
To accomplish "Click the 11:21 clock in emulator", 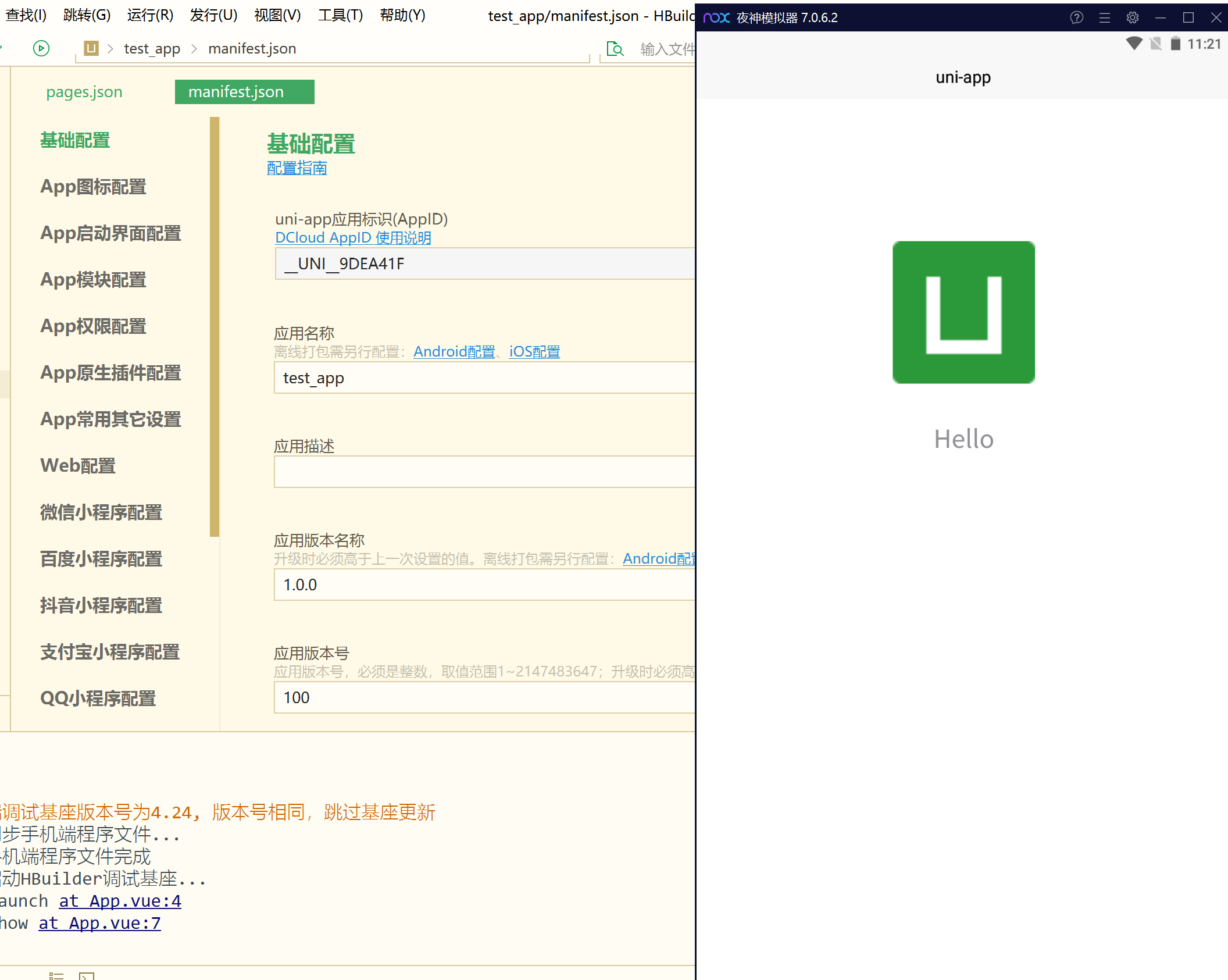I will [x=1204, y=44].
